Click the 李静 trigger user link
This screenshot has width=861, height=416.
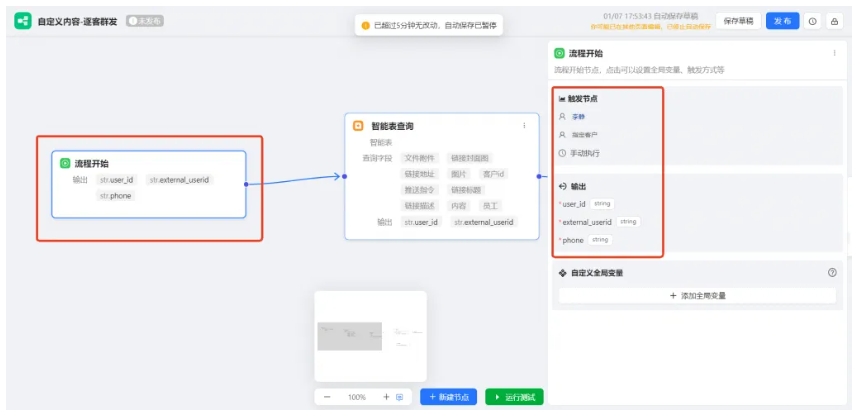578,117
